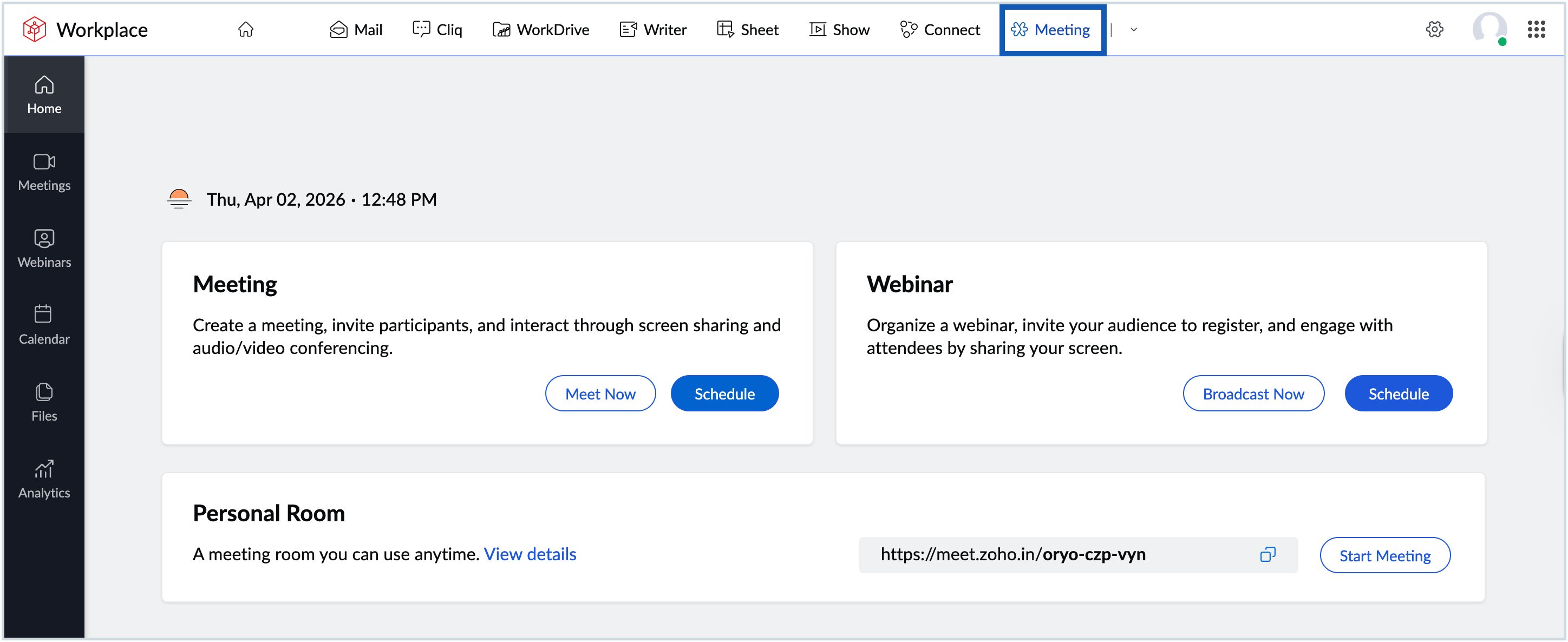Open WorkDrive from the app bar
1568x642 pixels.
(x=540, y=29)
